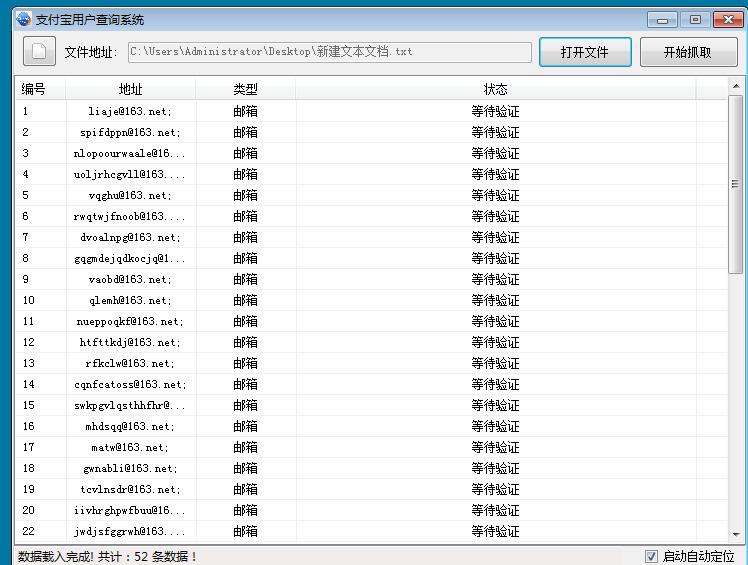Click the vertical scrollbar thumb
748x565 pixels.
point(736,184)
